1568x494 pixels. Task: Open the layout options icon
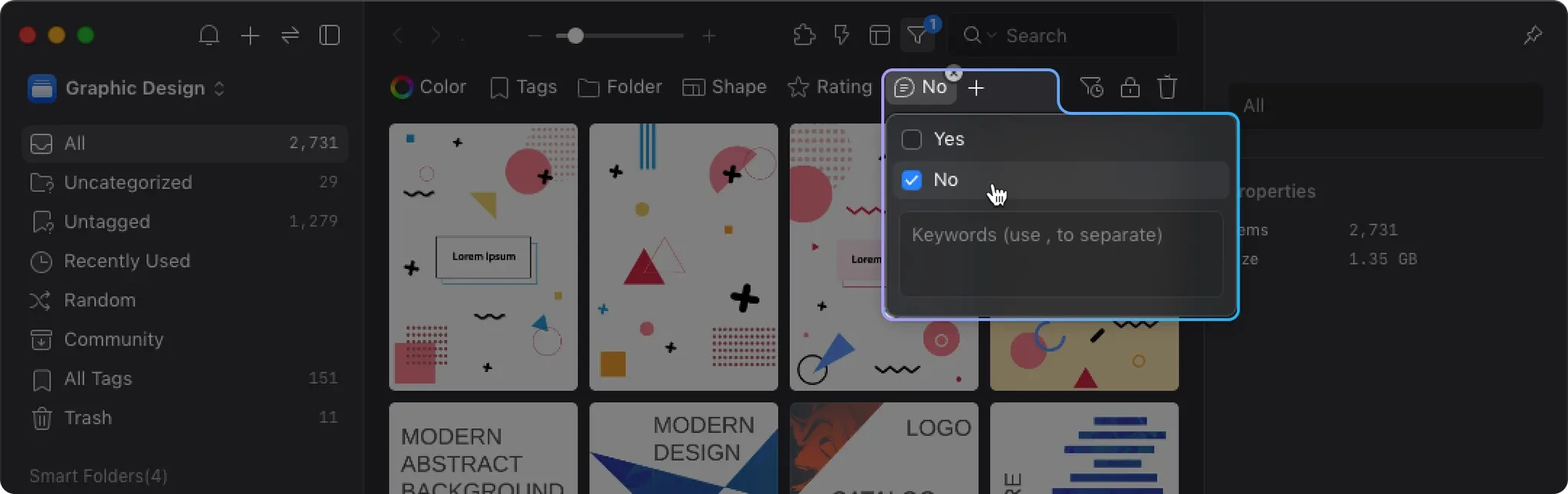(x=880, y=35)
